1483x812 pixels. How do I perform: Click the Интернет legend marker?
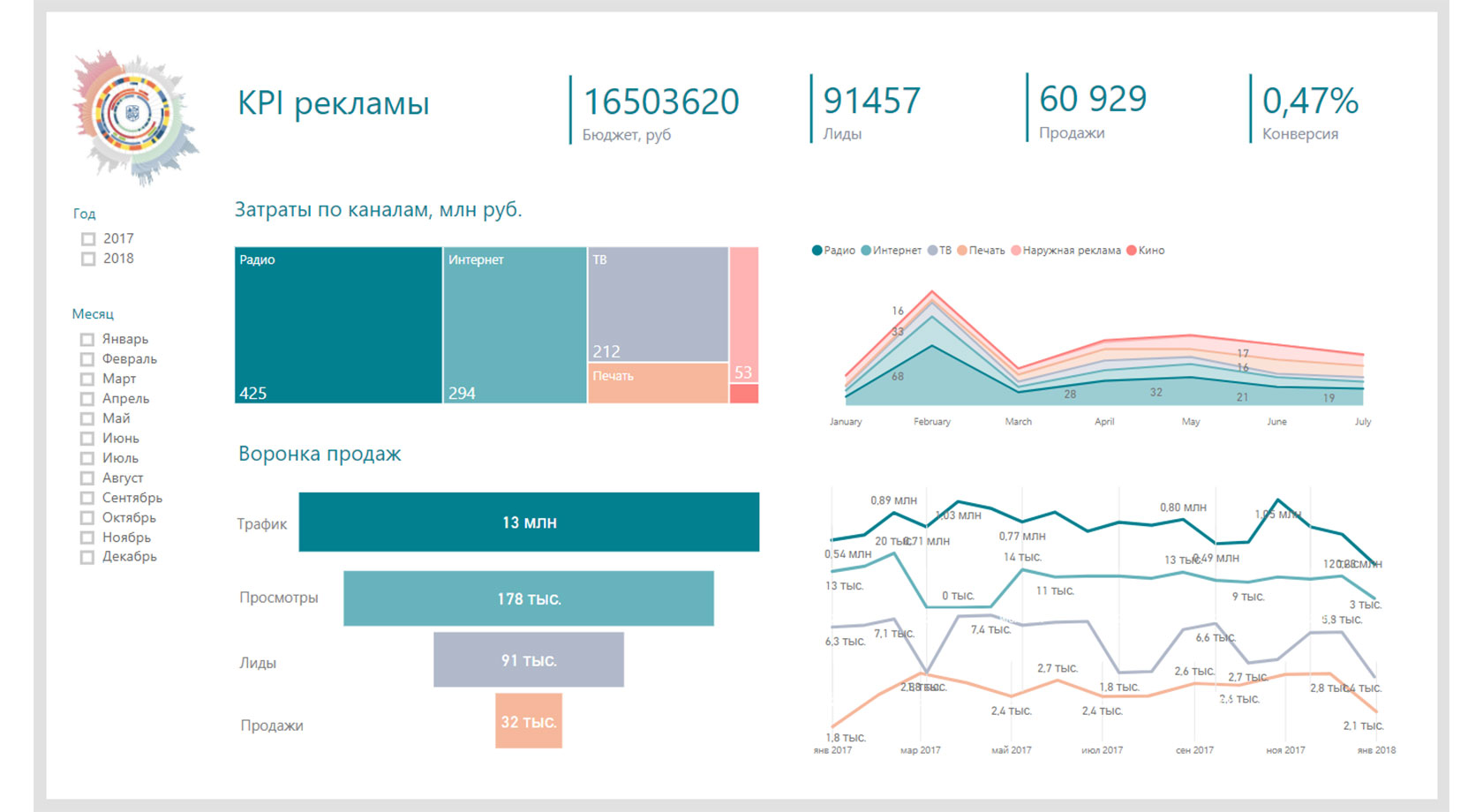pos(867,251)
